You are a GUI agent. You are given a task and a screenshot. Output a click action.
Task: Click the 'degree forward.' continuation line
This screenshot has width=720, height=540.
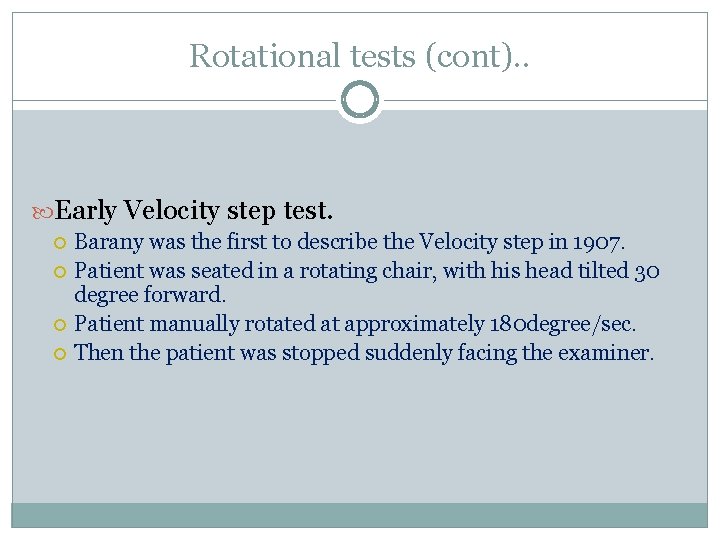point(151,296)
